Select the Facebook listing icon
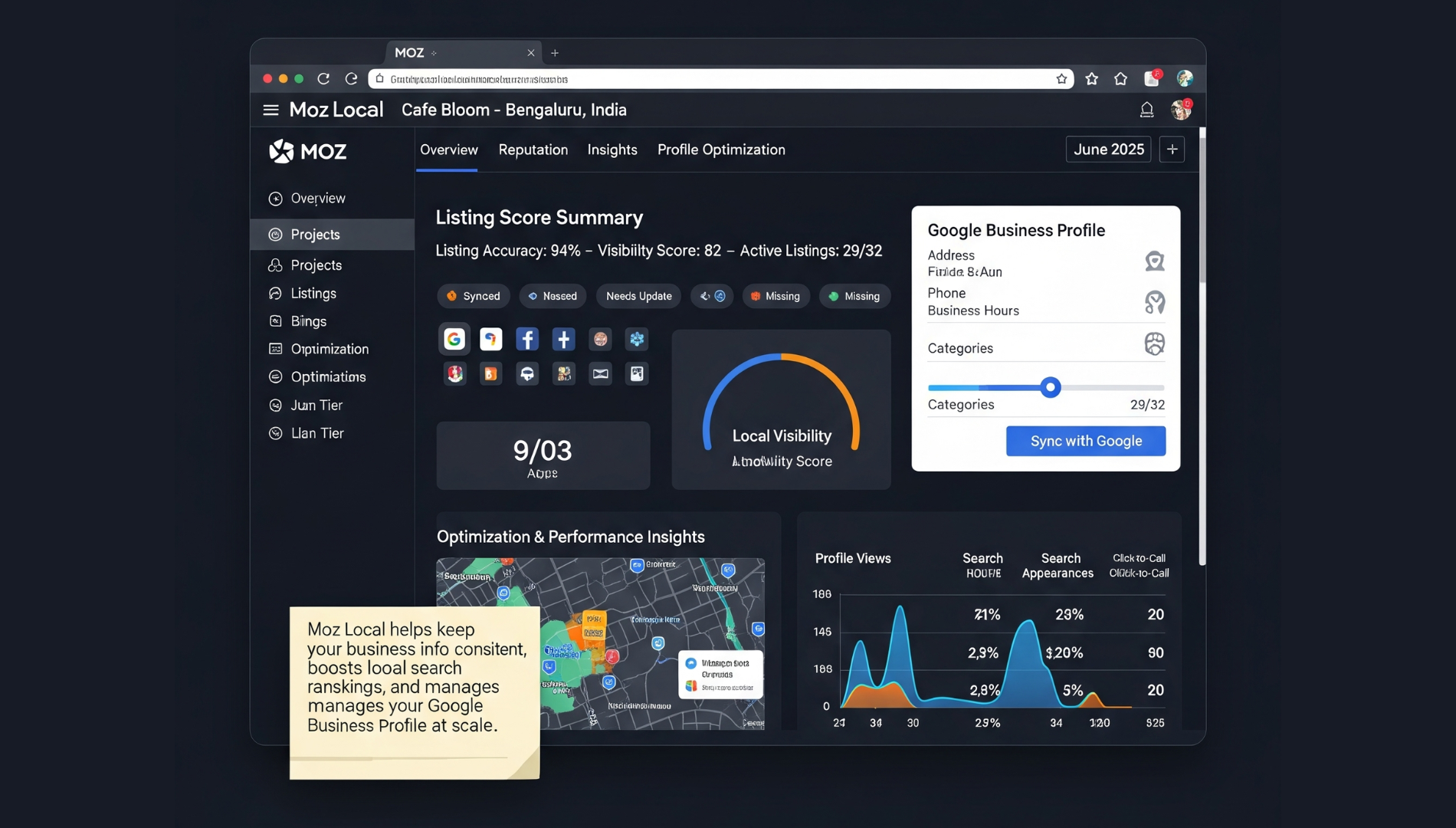 pyautogui.click(x=527, y=339)
